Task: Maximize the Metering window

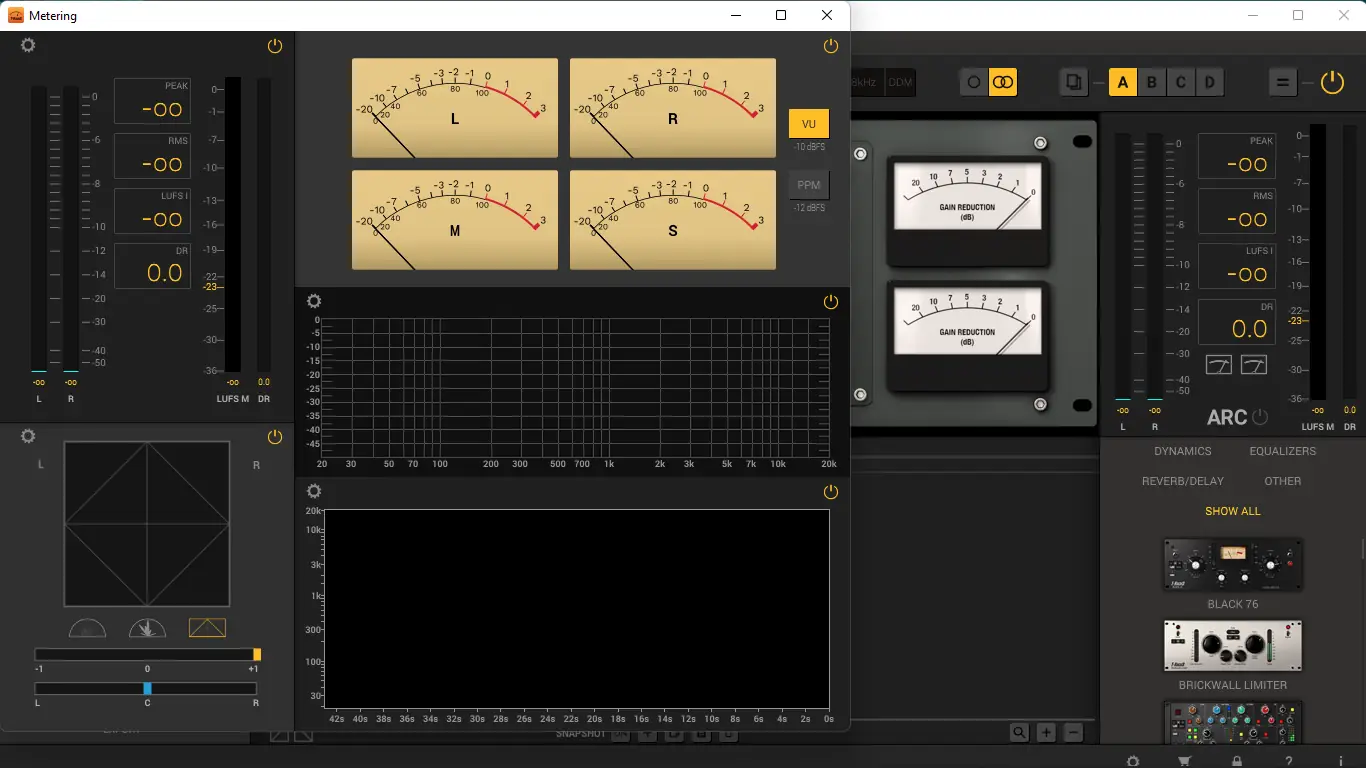Action: (x=781, y=15)
